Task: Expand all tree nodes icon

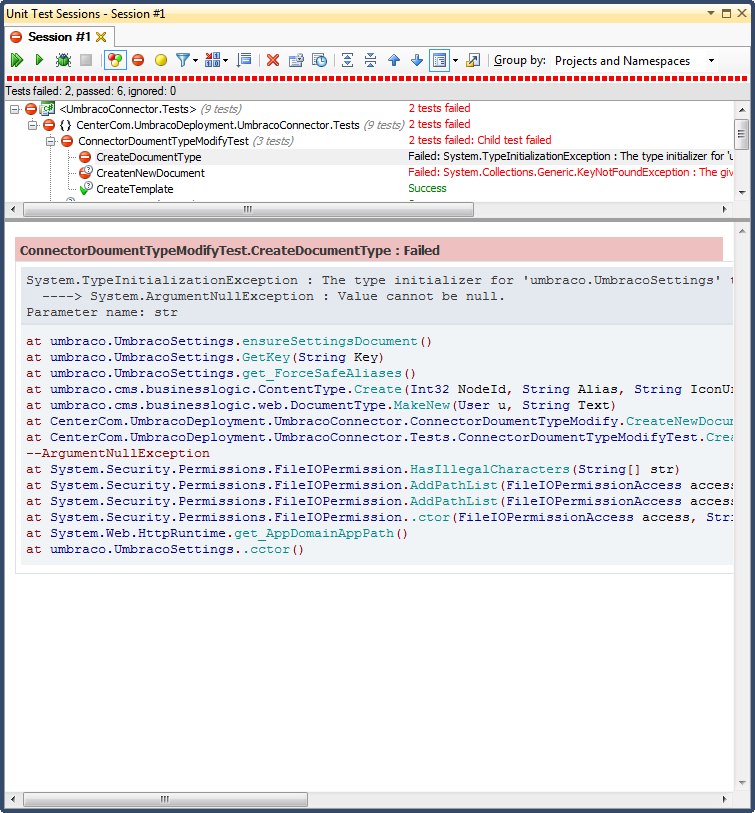Action: (347, 60)
